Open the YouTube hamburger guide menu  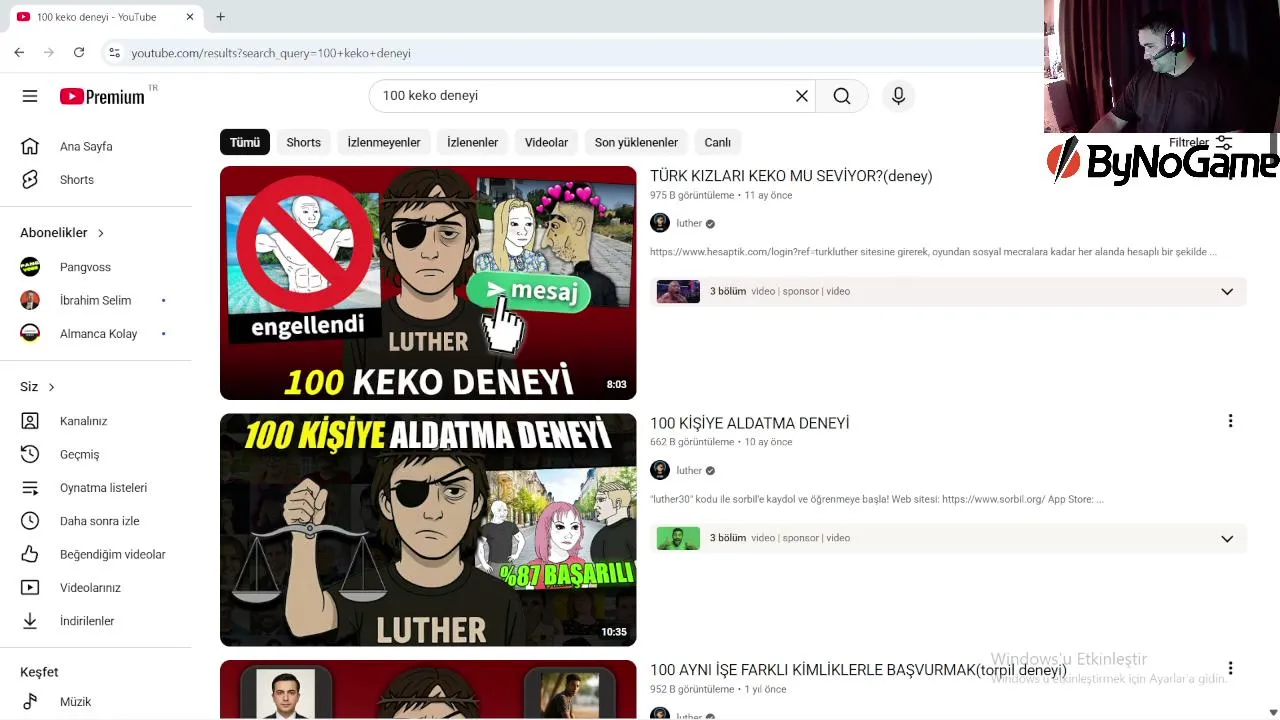[30, 96]
